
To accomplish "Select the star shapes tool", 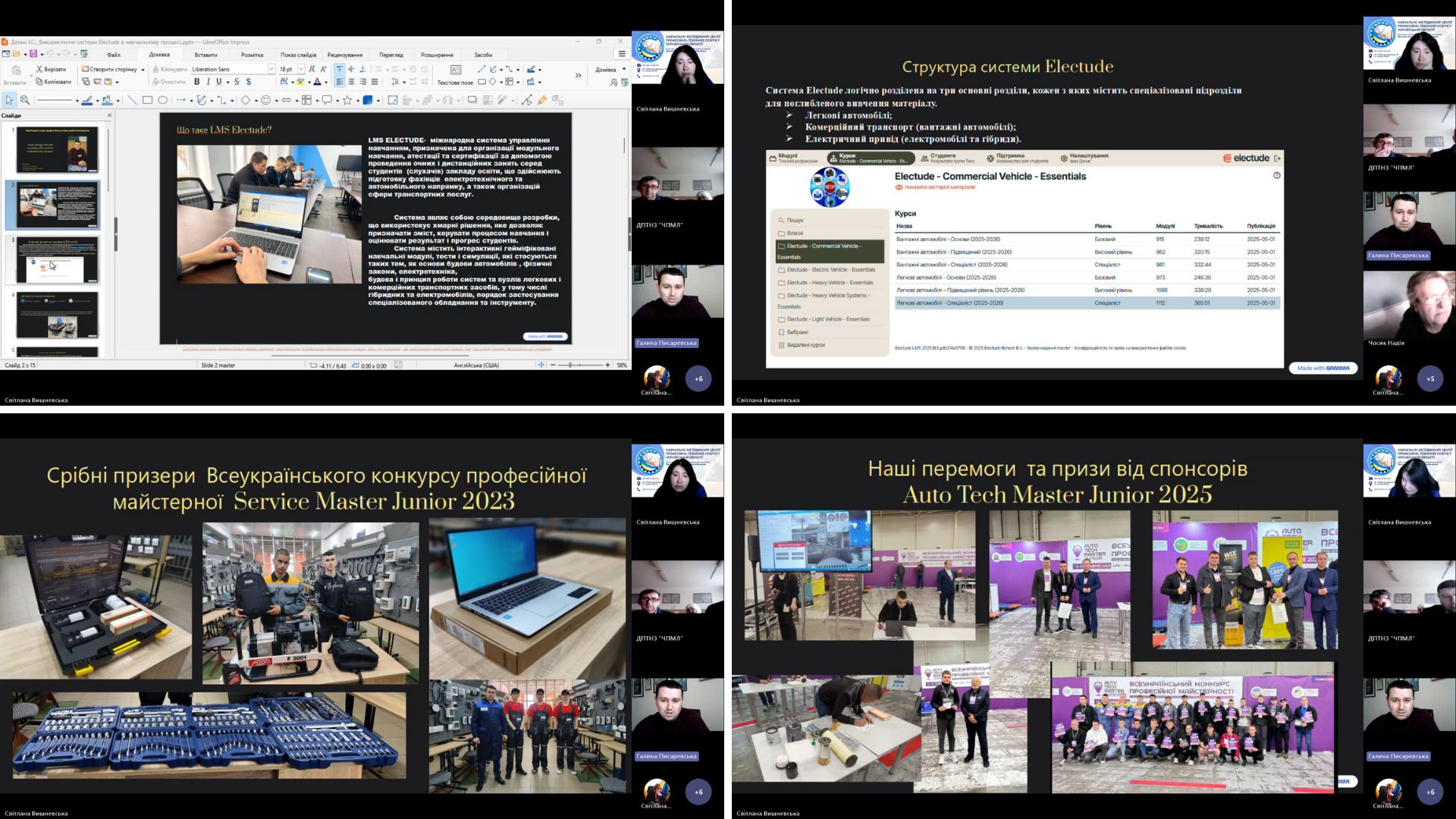I will [x=347, y=100].
